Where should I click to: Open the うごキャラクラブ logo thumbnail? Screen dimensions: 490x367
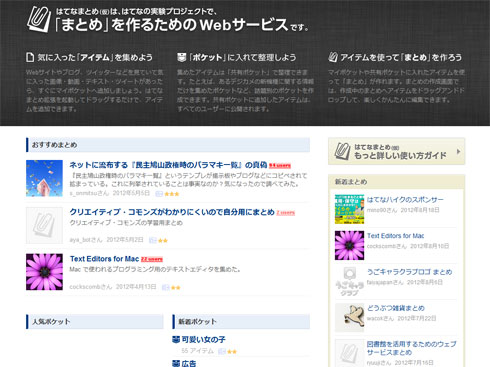pos(349,281)
